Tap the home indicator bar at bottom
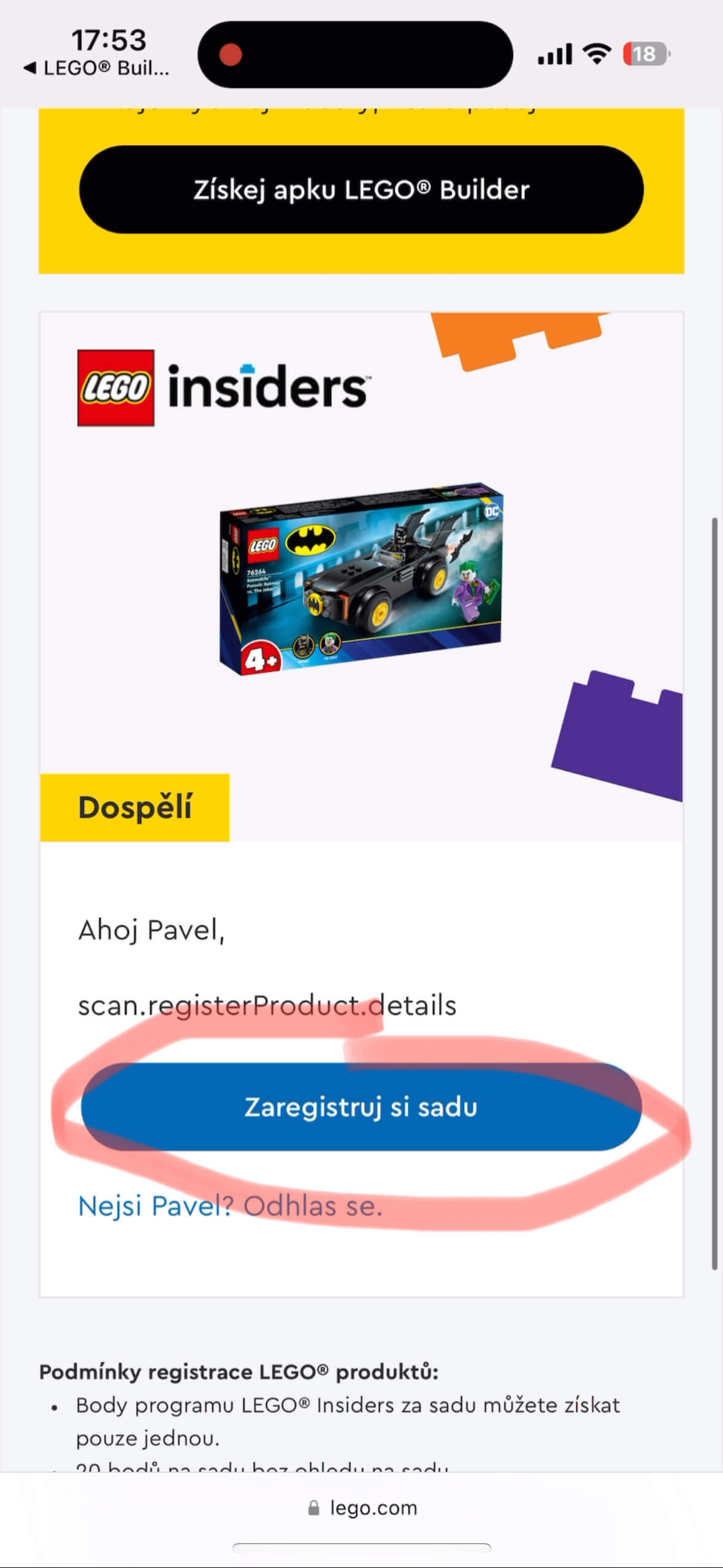Viewport: 723px width, 1568px height. click(362, 1547)
